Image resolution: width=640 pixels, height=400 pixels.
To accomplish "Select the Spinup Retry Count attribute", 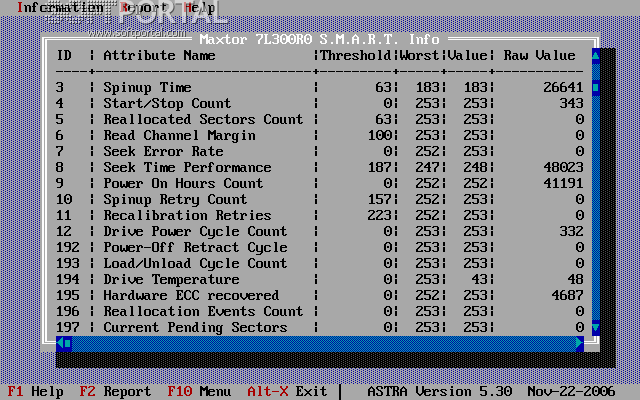I will point(175,199).
